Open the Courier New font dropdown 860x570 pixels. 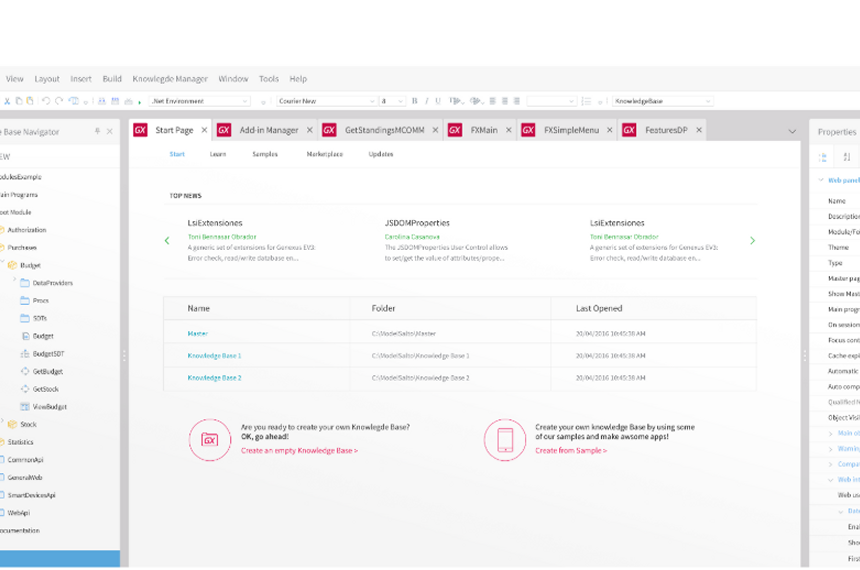328,101
